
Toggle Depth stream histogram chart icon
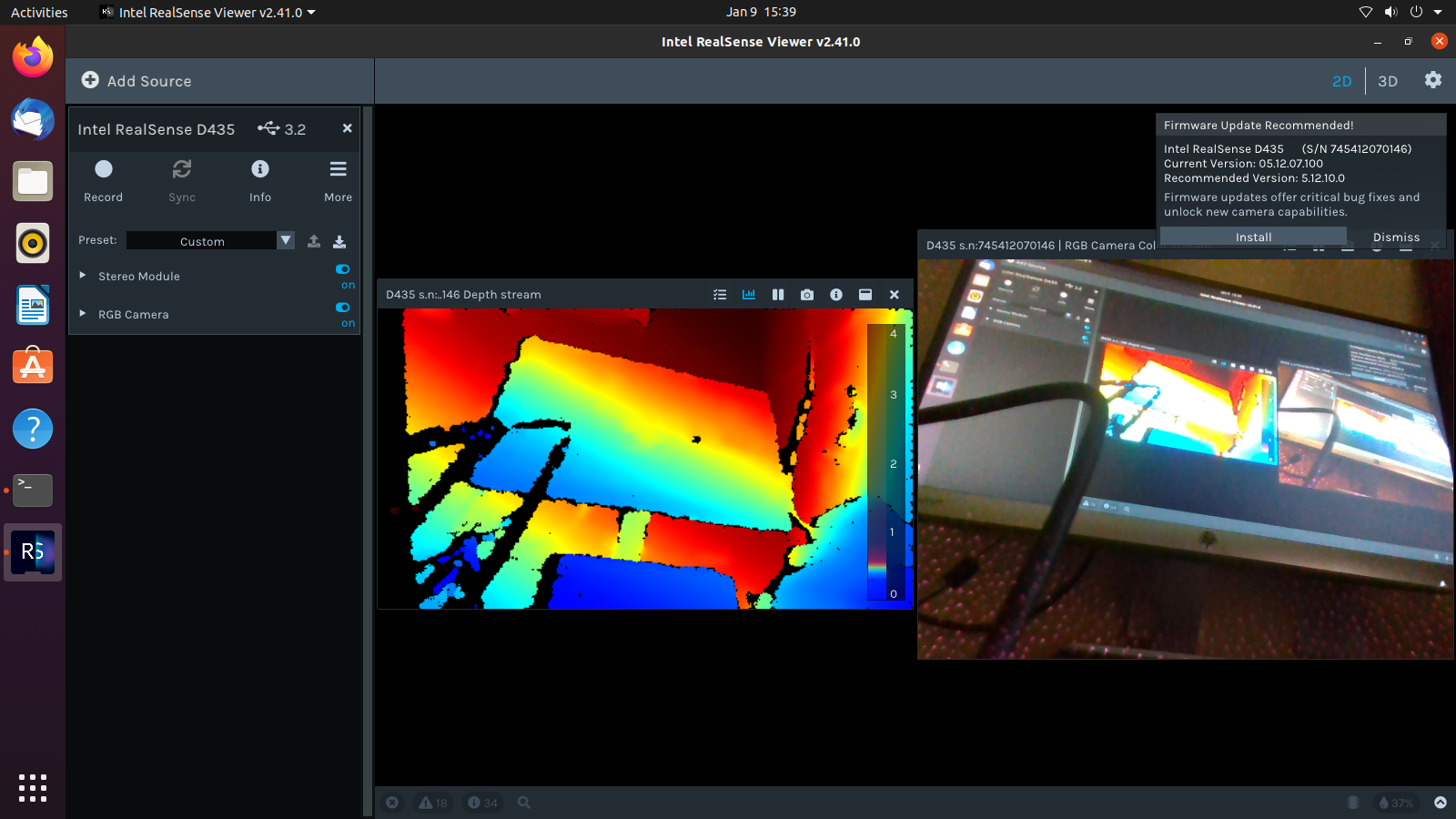click(749, 294)
